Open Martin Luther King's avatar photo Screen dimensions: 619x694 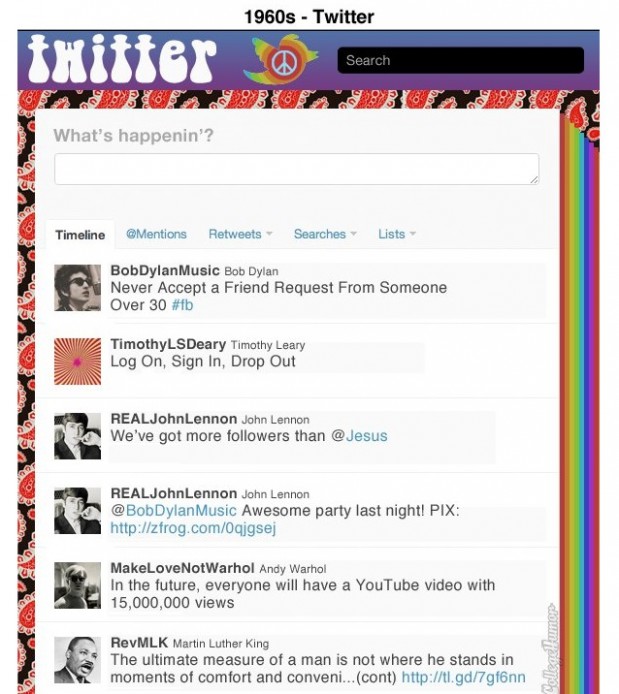click(77, 660)
